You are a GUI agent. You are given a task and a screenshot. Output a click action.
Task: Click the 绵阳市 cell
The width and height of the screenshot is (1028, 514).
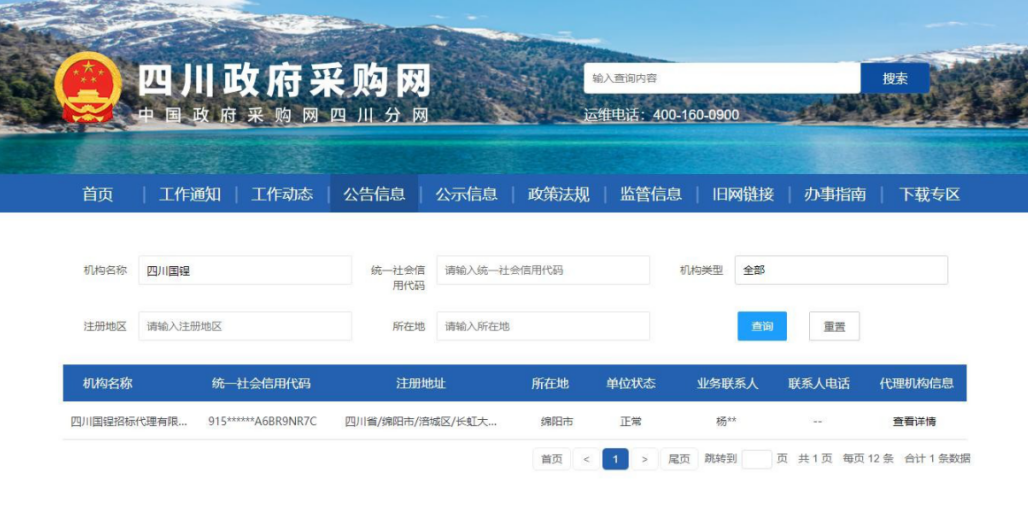[x=557, y=422]
